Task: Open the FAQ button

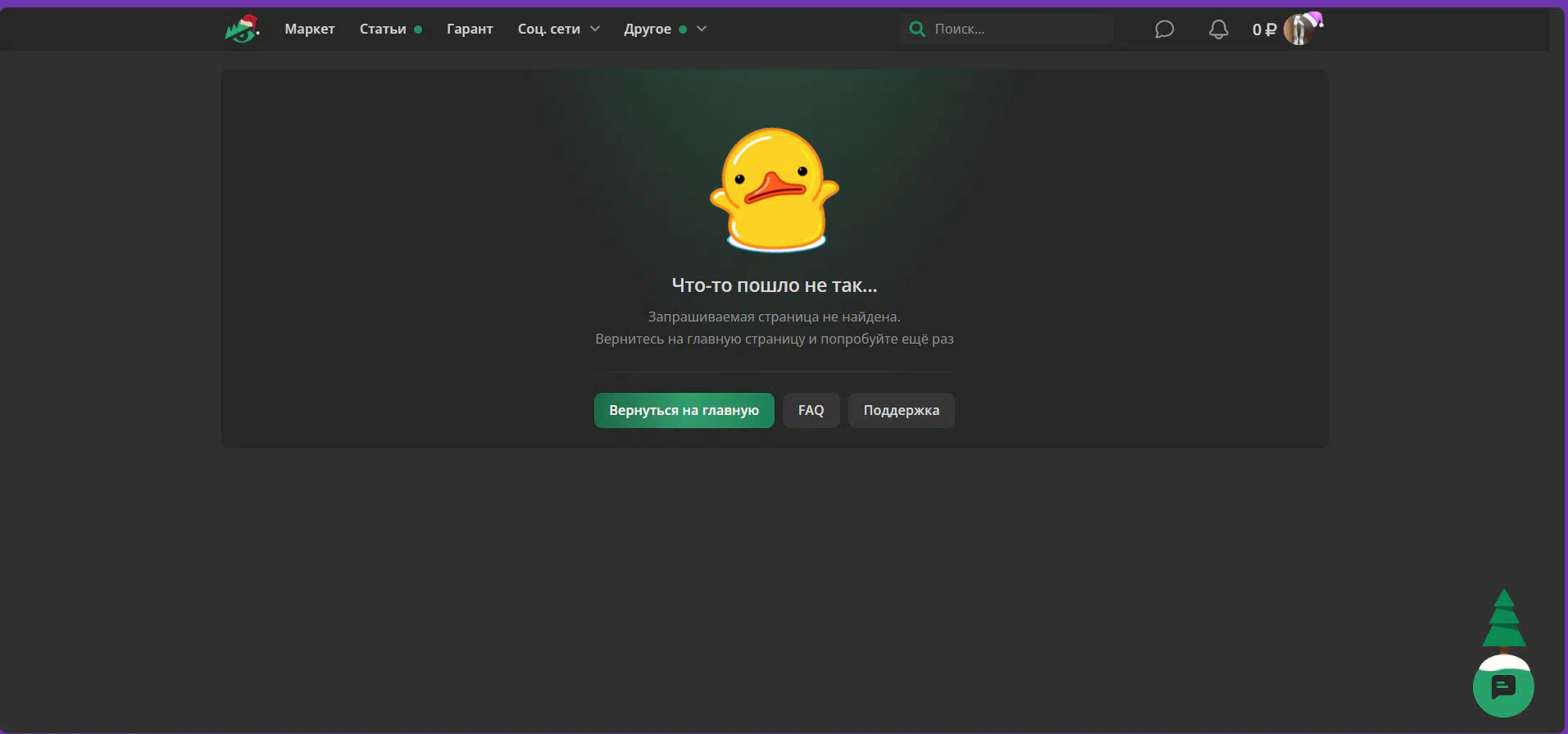Action: [811, 410]
